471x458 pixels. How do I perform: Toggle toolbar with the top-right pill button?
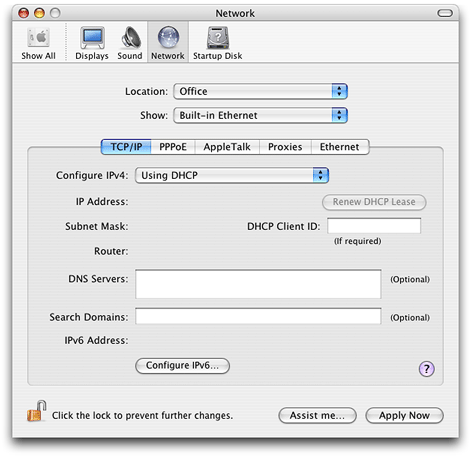tap(445, 13)
